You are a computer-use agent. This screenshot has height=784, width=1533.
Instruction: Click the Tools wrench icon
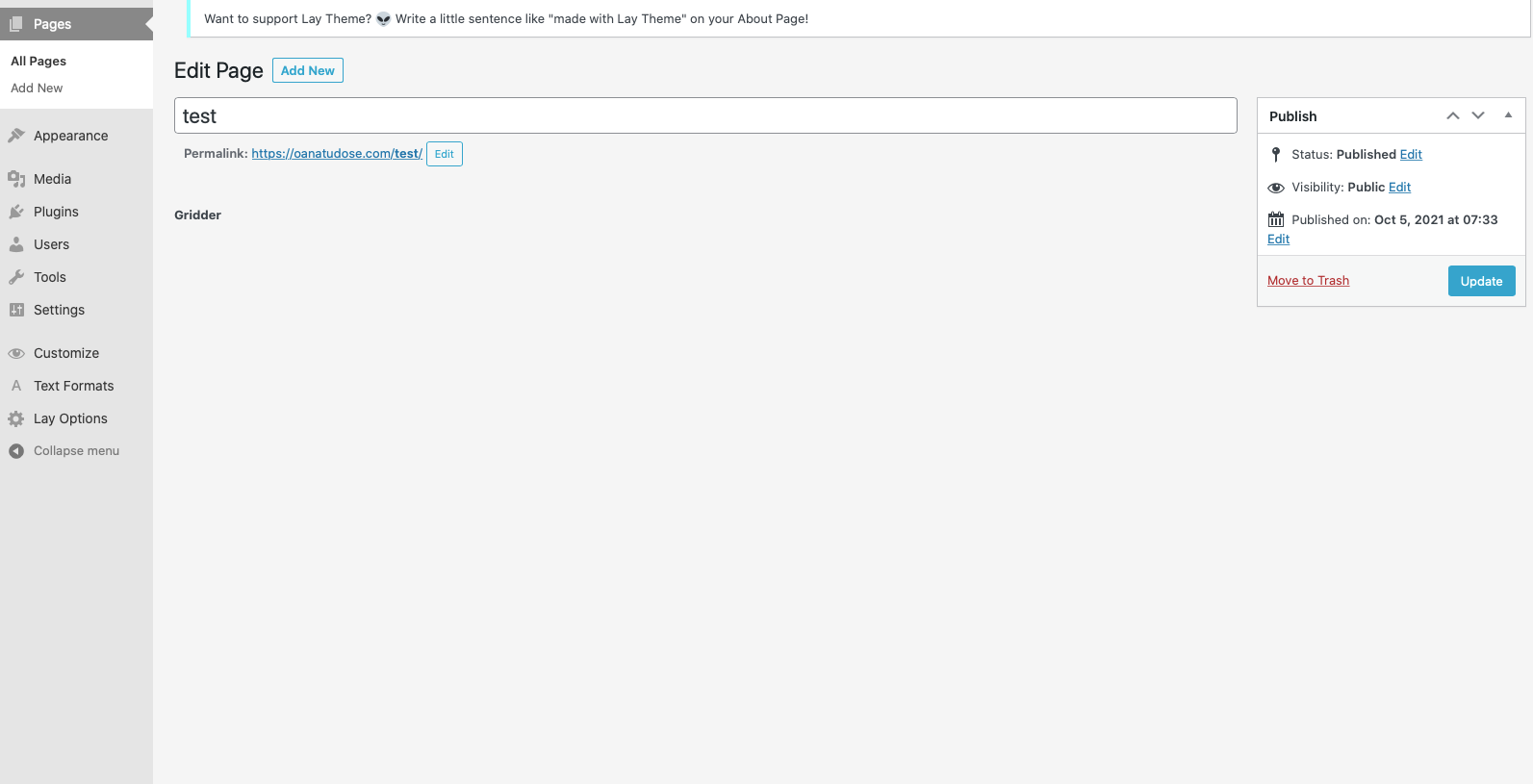pos(16,277)
